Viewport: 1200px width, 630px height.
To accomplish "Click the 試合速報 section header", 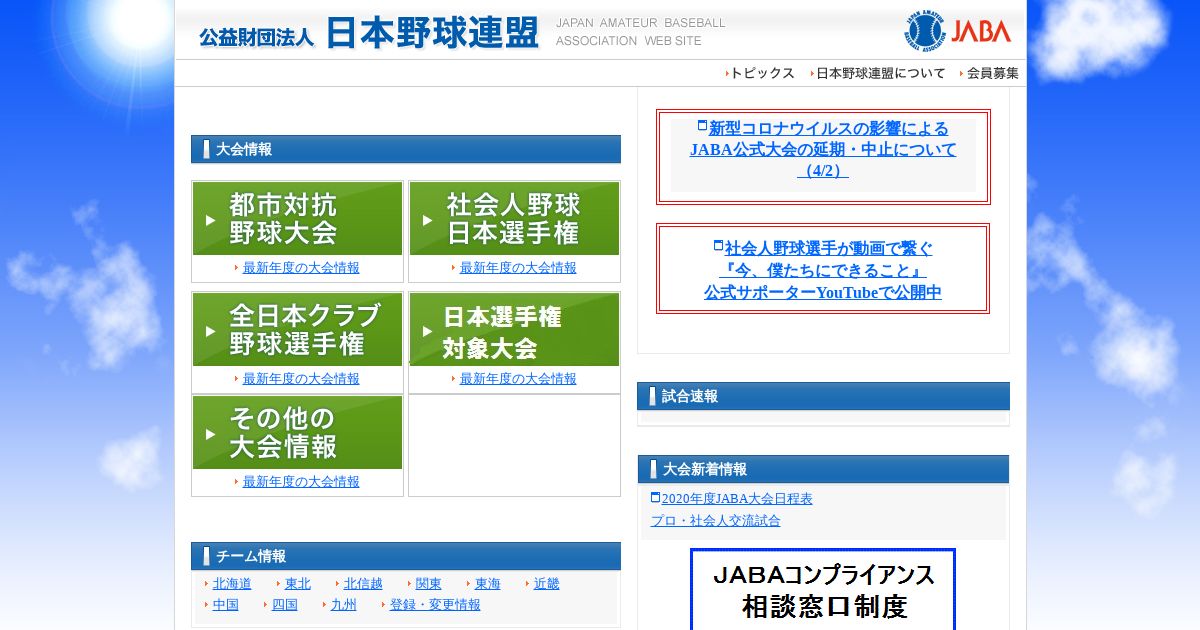I will point(823,396).
